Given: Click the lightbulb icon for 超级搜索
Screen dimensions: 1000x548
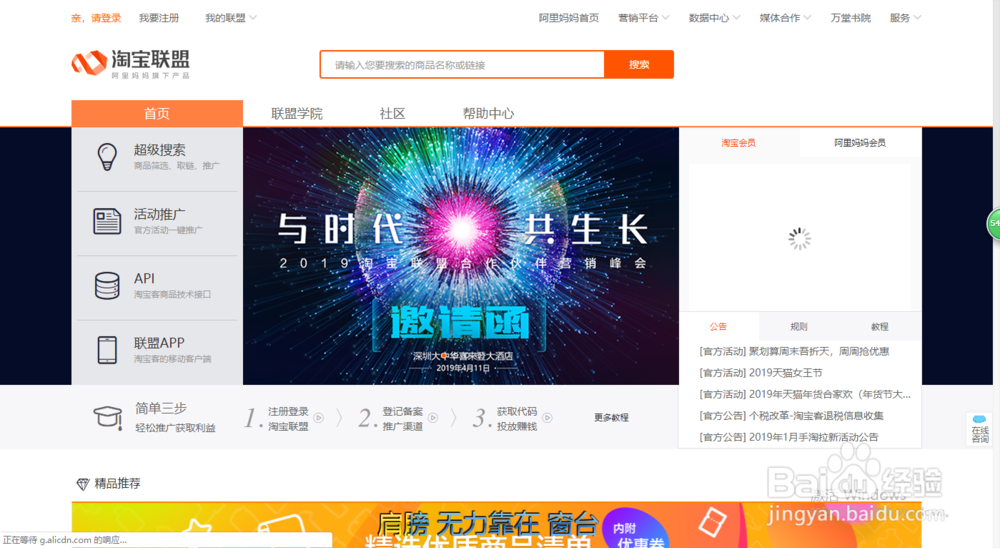Looking at the screenshot, I should 107,157.
